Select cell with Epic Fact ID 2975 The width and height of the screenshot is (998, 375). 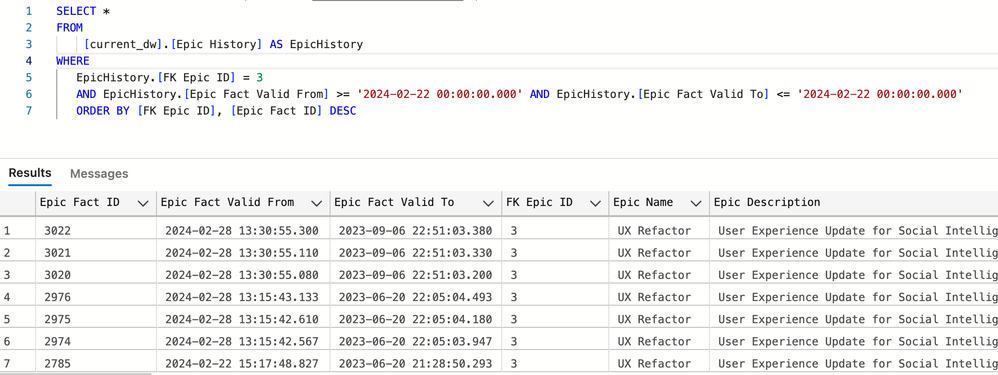pos(95,319)
